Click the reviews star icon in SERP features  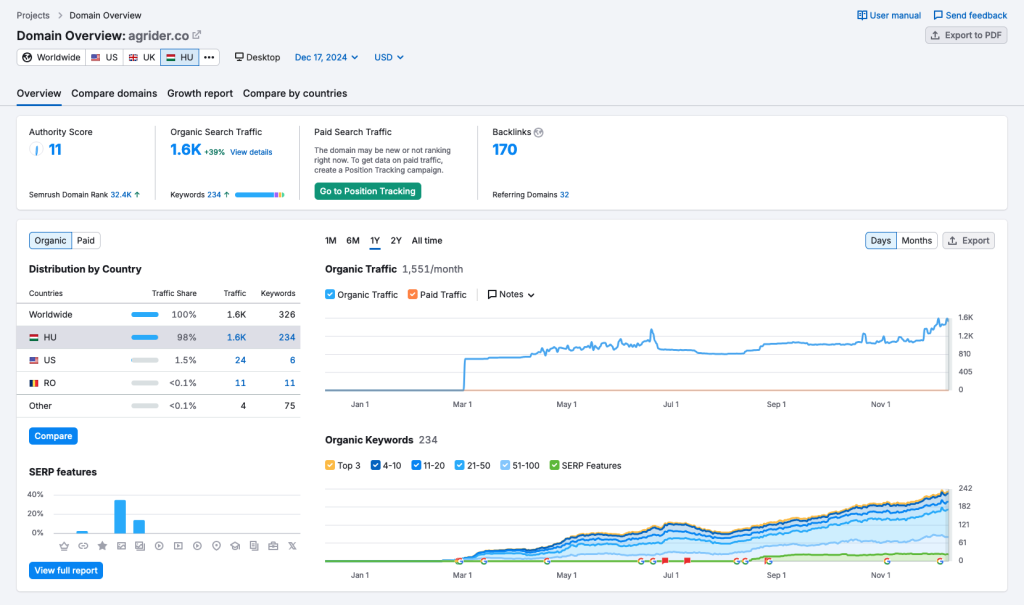point(102,546)
